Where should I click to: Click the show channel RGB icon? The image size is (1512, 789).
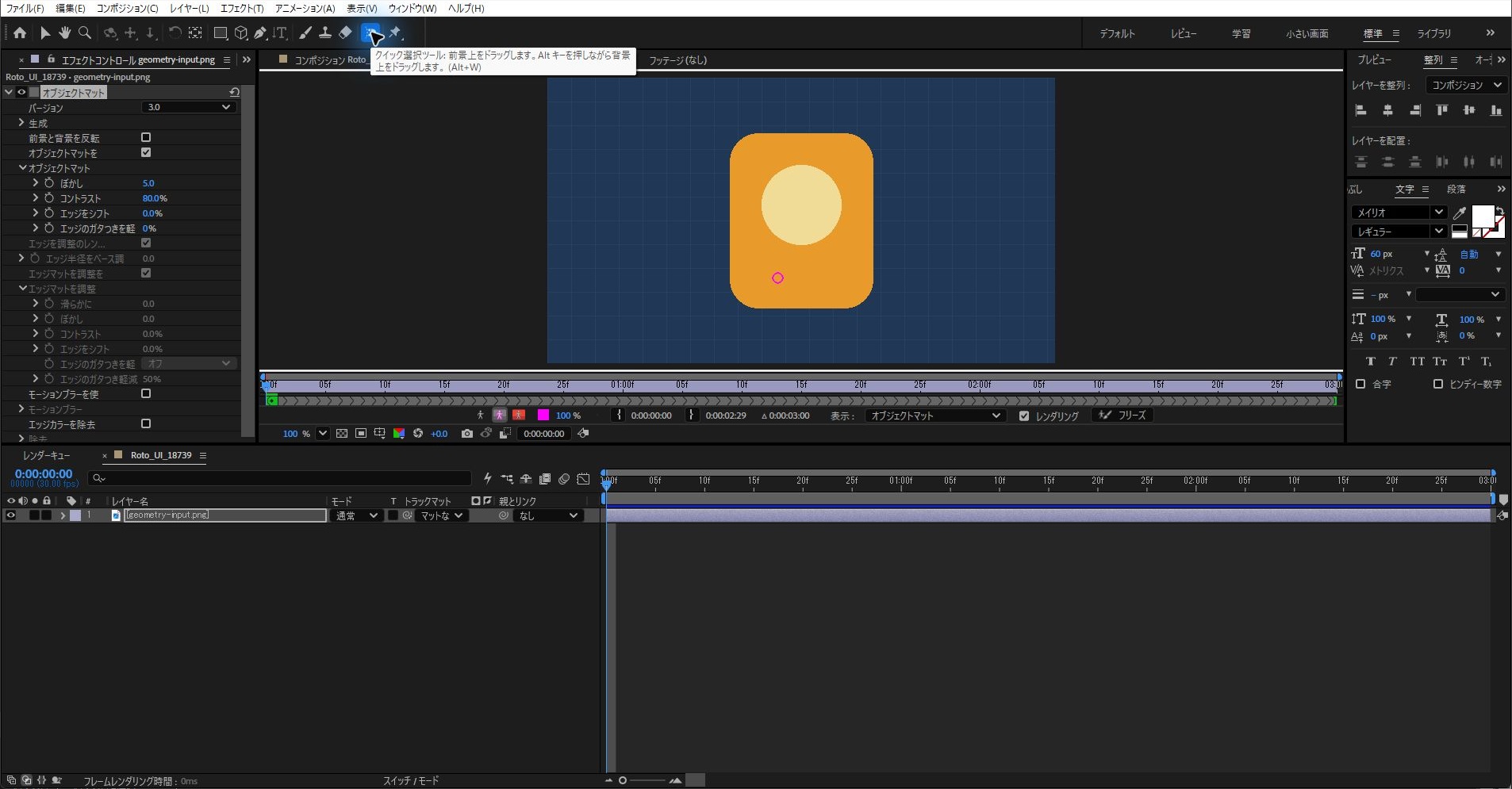[x=399, y=434]
